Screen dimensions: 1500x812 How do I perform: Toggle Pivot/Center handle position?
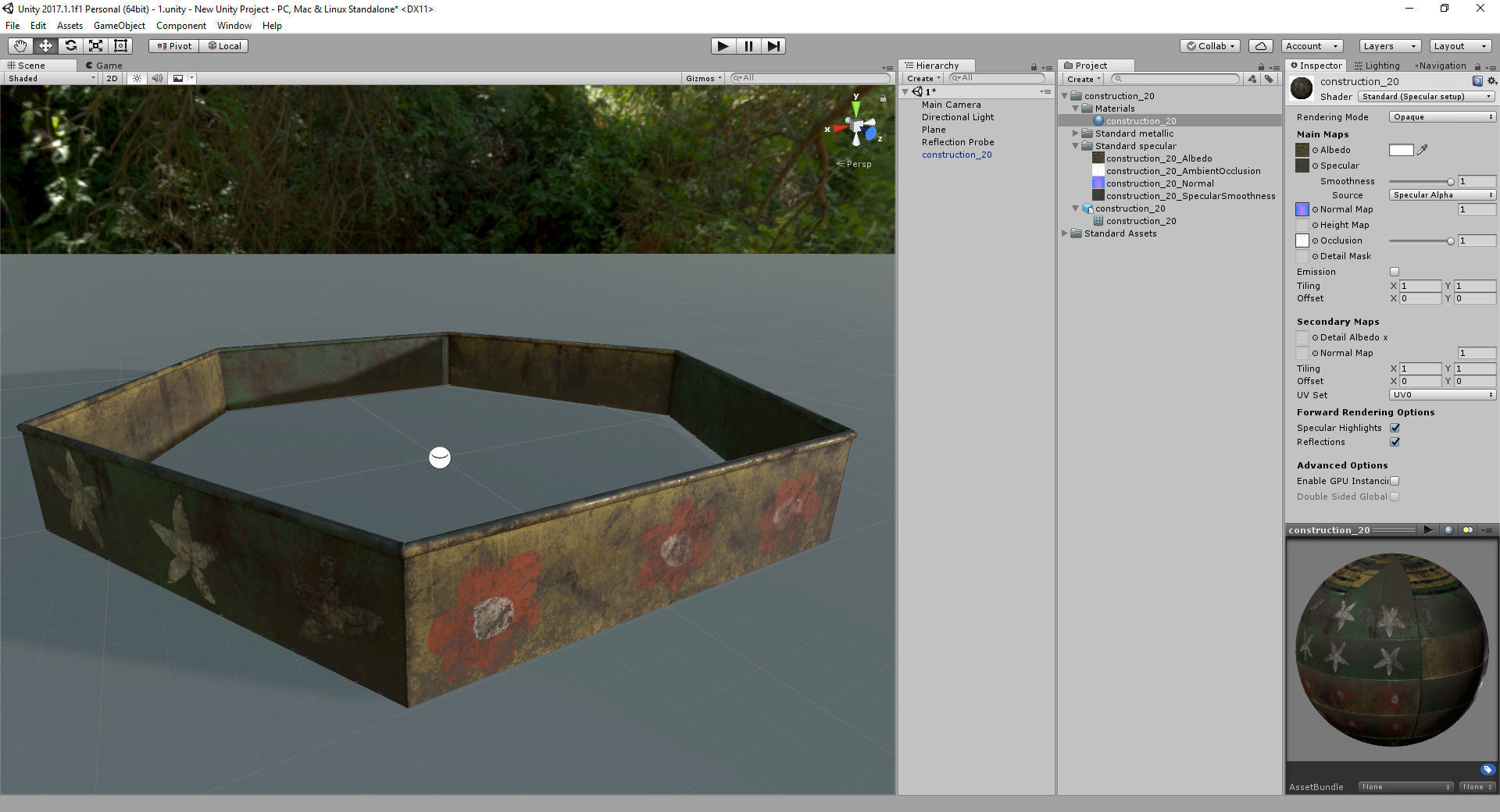[174, 46]
